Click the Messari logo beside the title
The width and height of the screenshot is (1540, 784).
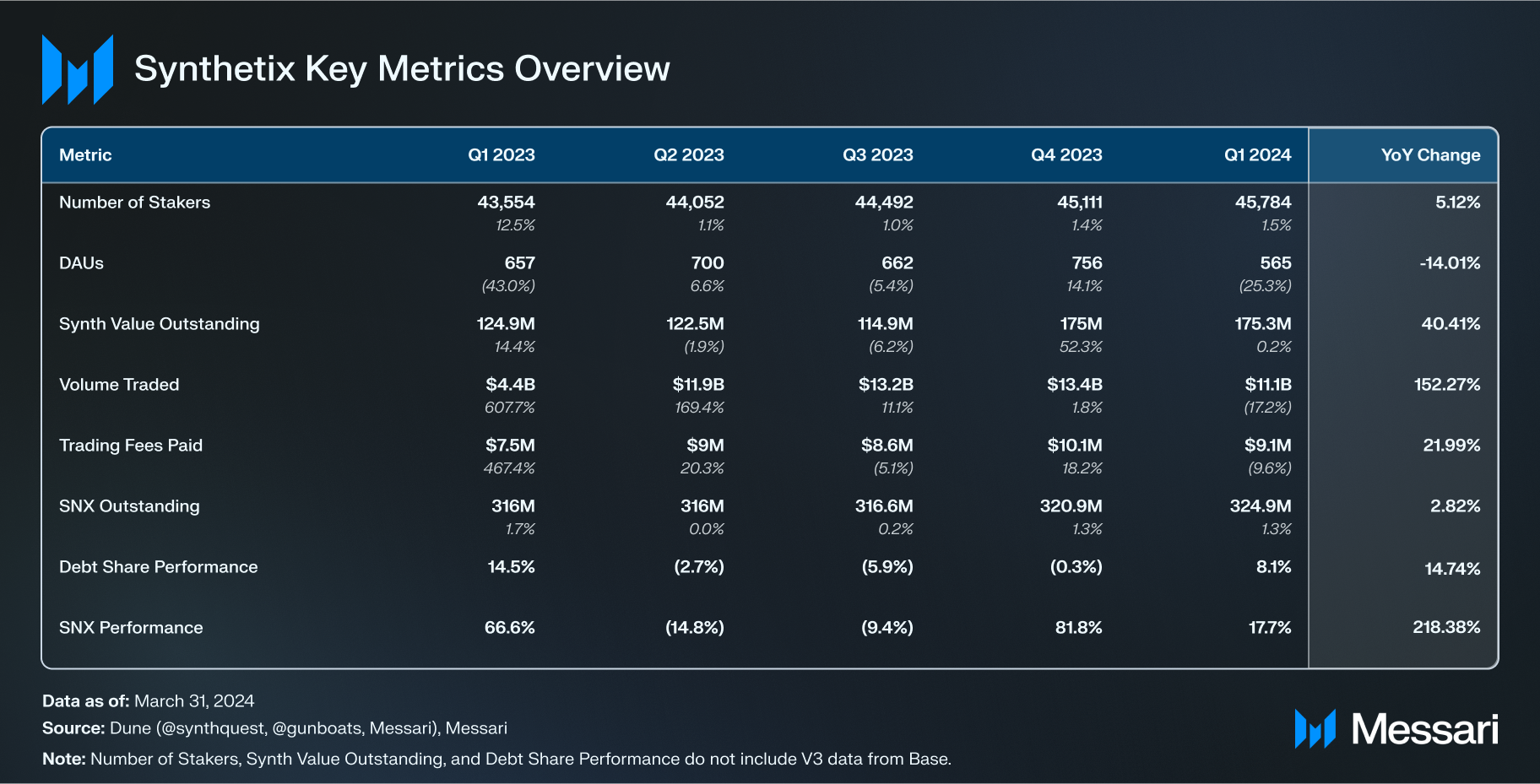78,69
